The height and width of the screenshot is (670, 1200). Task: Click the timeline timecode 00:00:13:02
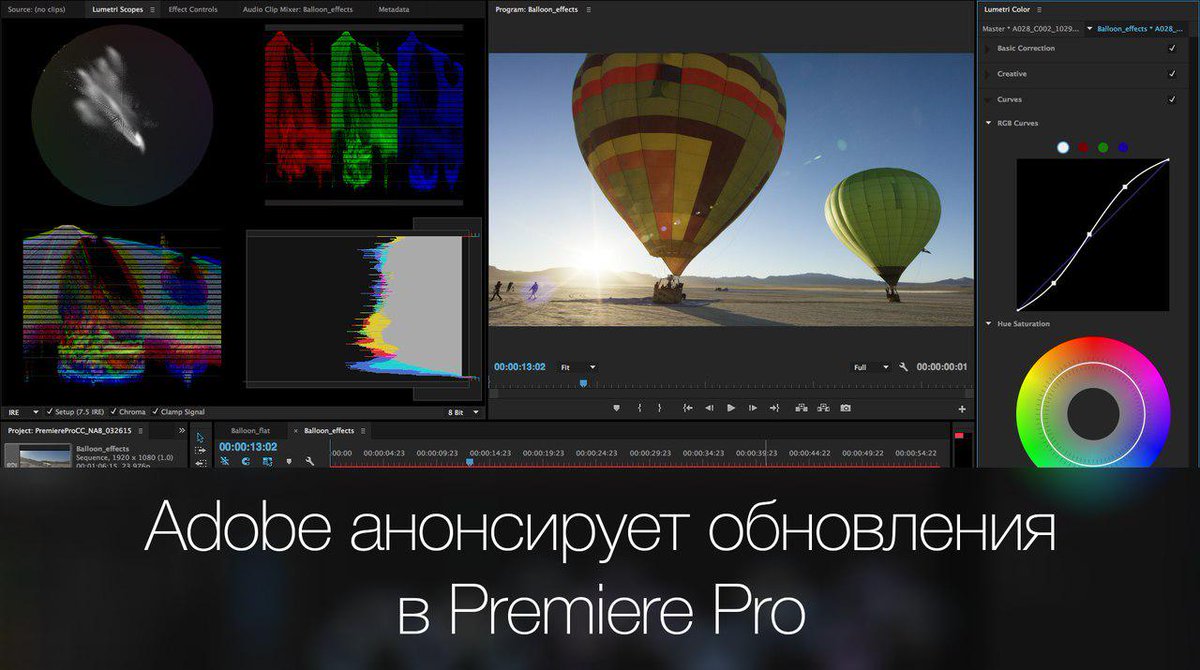248,446
